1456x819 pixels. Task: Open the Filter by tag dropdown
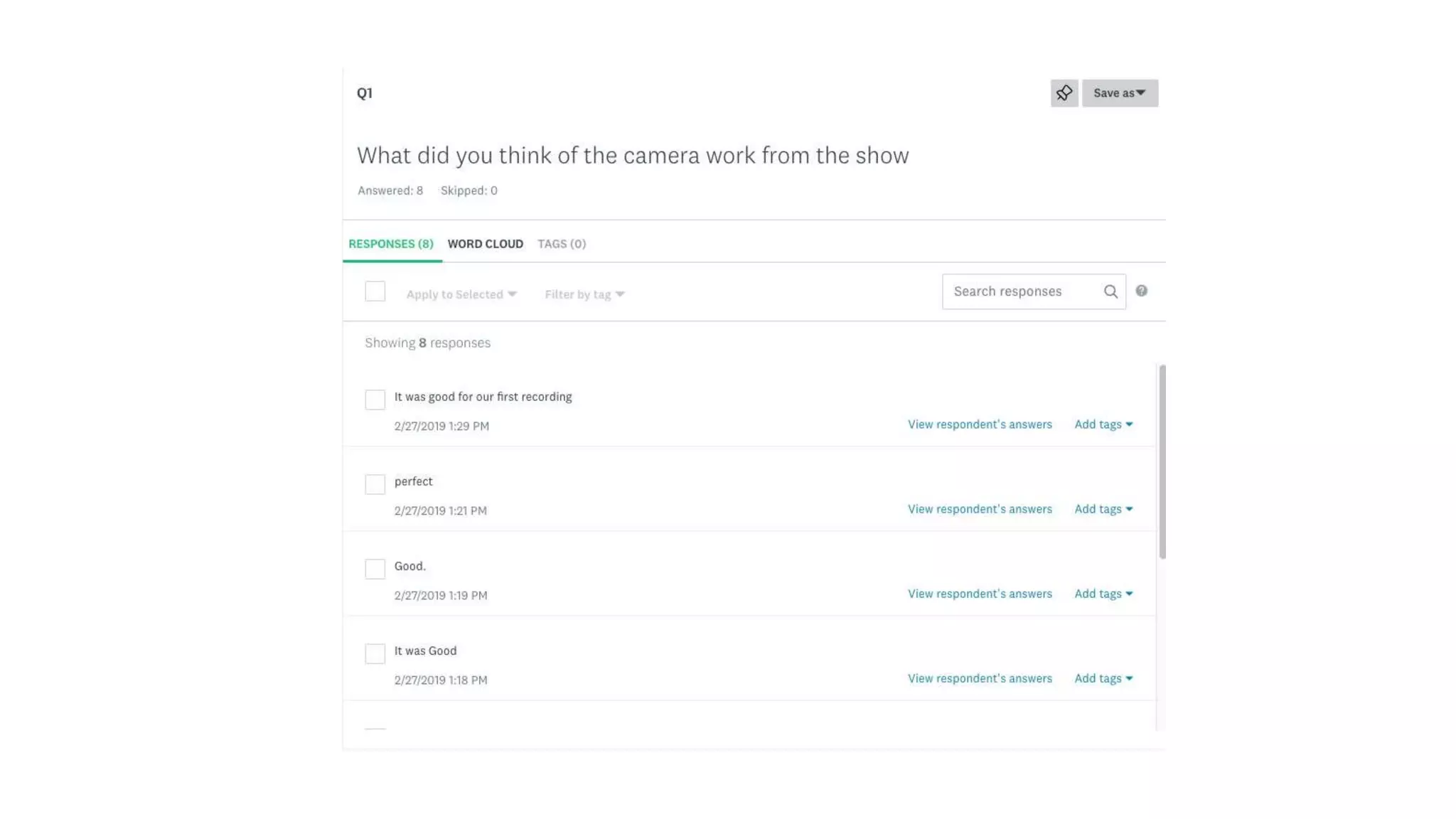584,294
